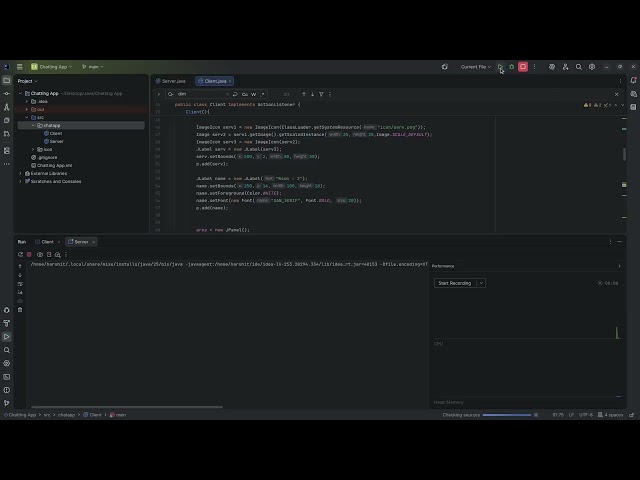The height and width of the screenshot is (480, 640).
Task: Expand the .idea folder in the project tree
Action: [x=27, y=101]
